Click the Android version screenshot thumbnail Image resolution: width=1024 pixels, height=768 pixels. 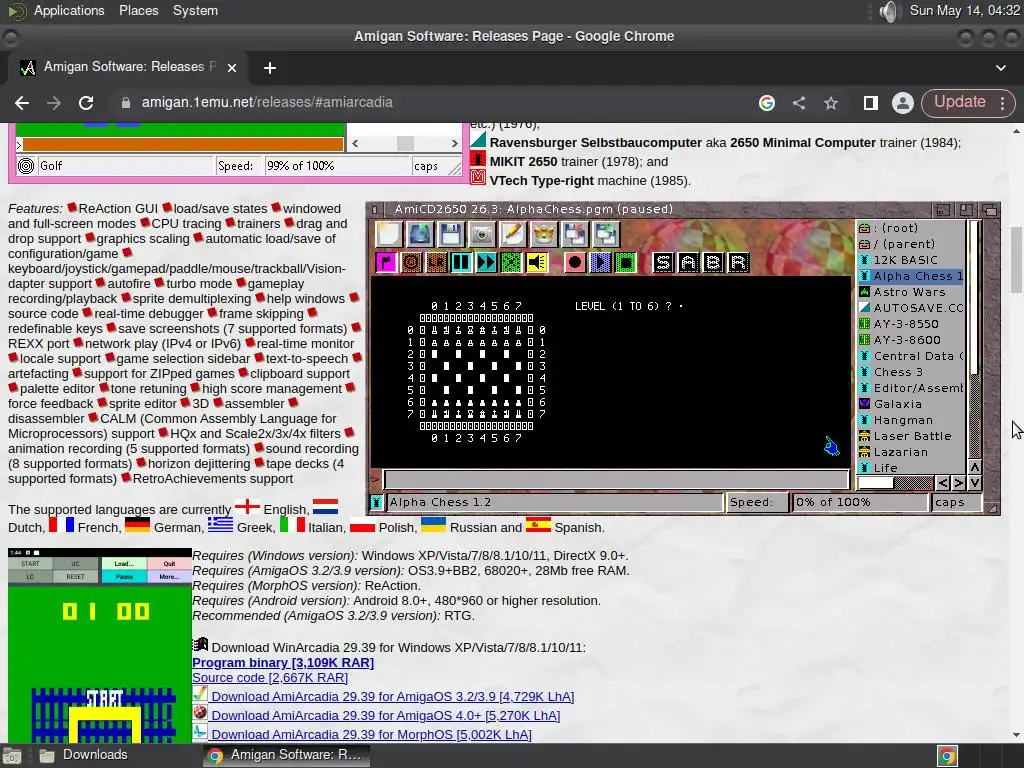[x=100, y=645]
